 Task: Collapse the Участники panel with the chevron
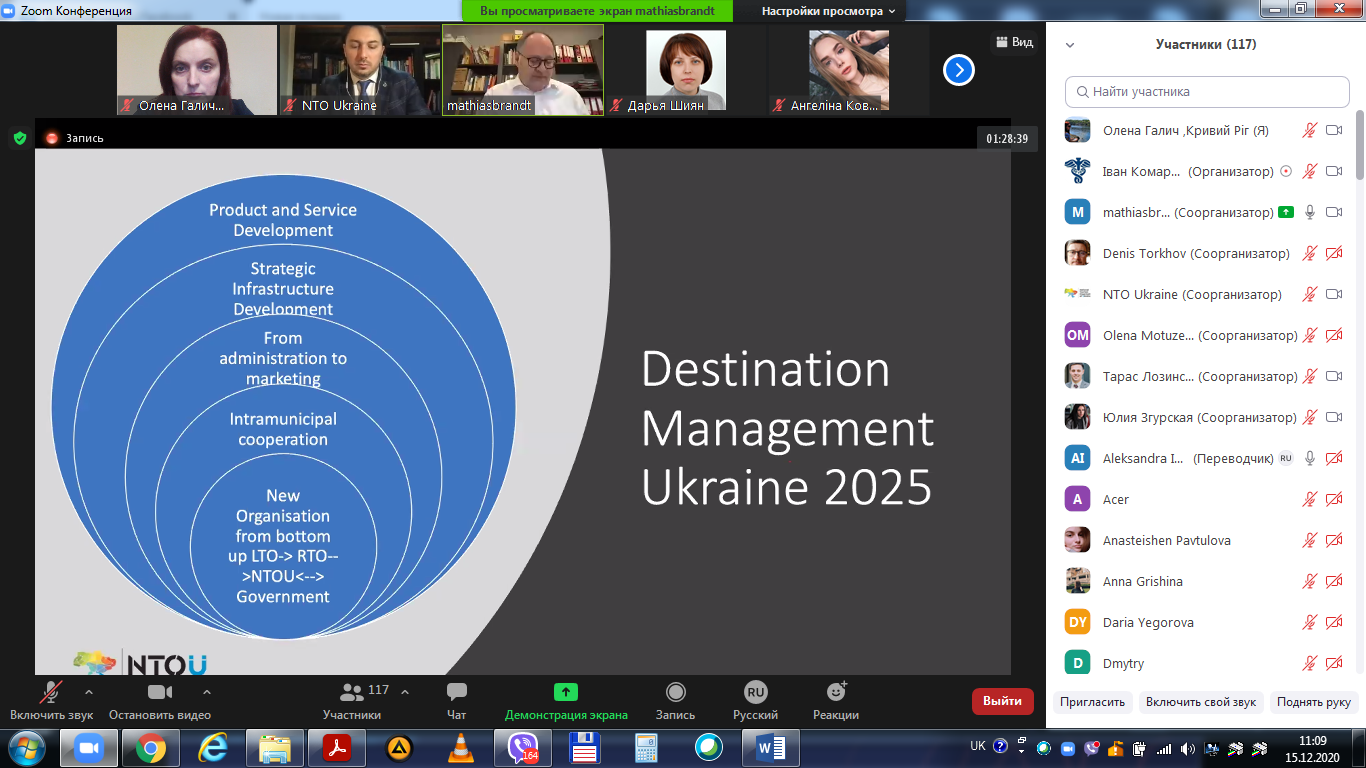coord(1070,45)
